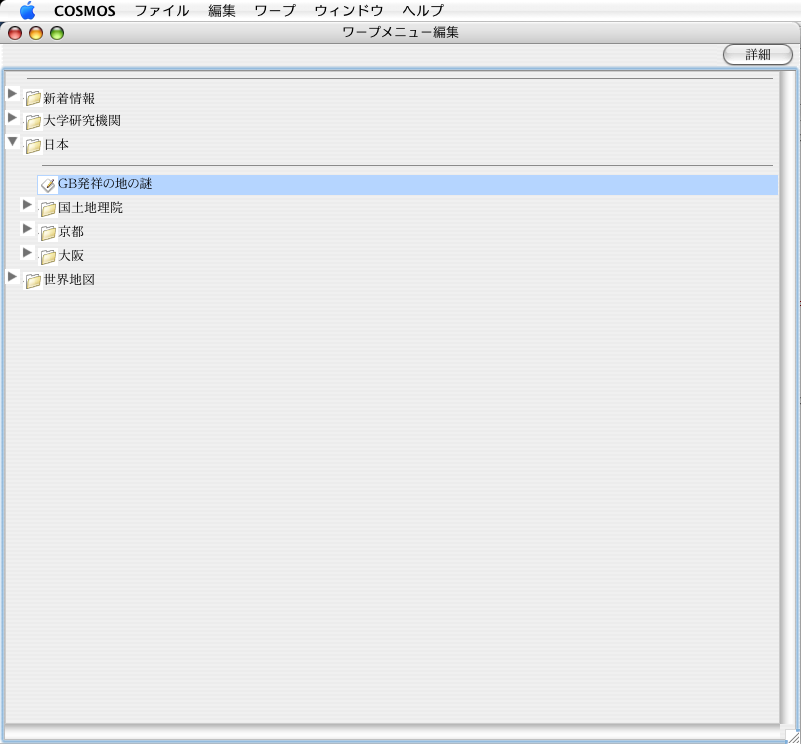
Task: Click the folder icon beside 新着情報
Action: click(34, 99)
